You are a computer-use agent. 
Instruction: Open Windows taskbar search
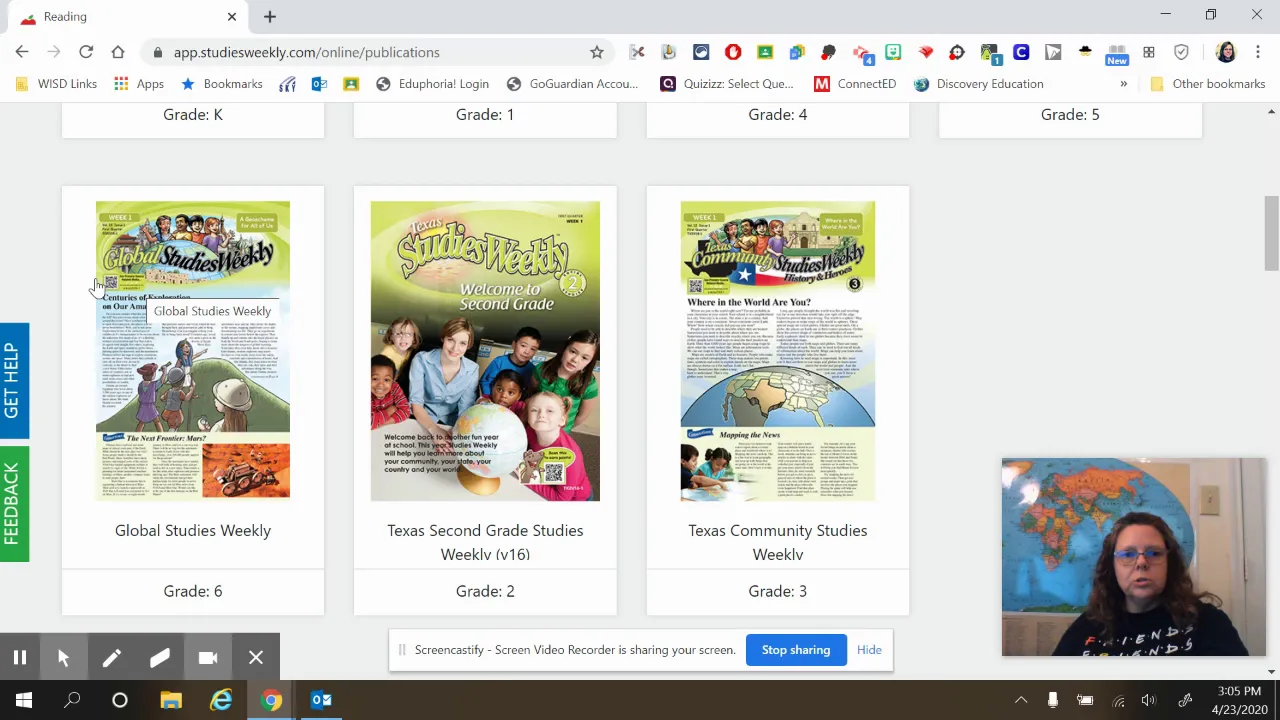[x=72, y=700]
